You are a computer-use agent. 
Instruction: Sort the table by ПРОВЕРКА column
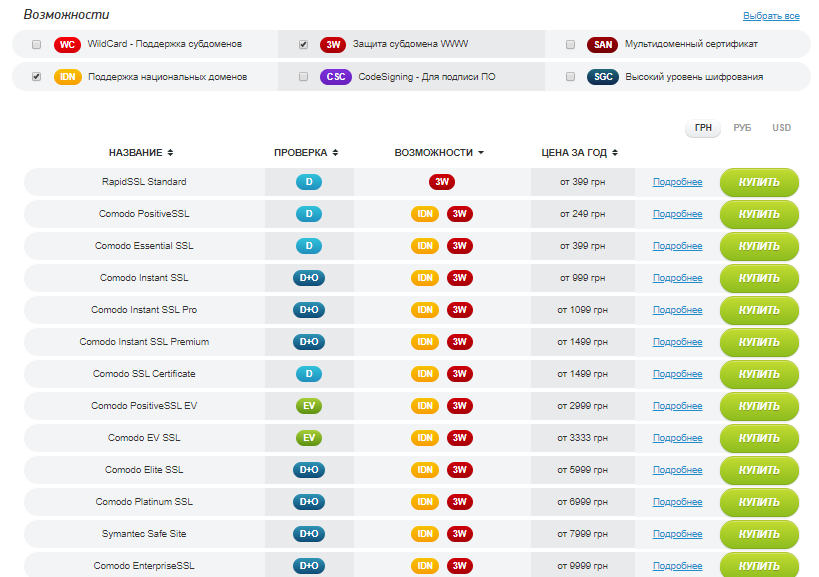[x=306, y=152]
